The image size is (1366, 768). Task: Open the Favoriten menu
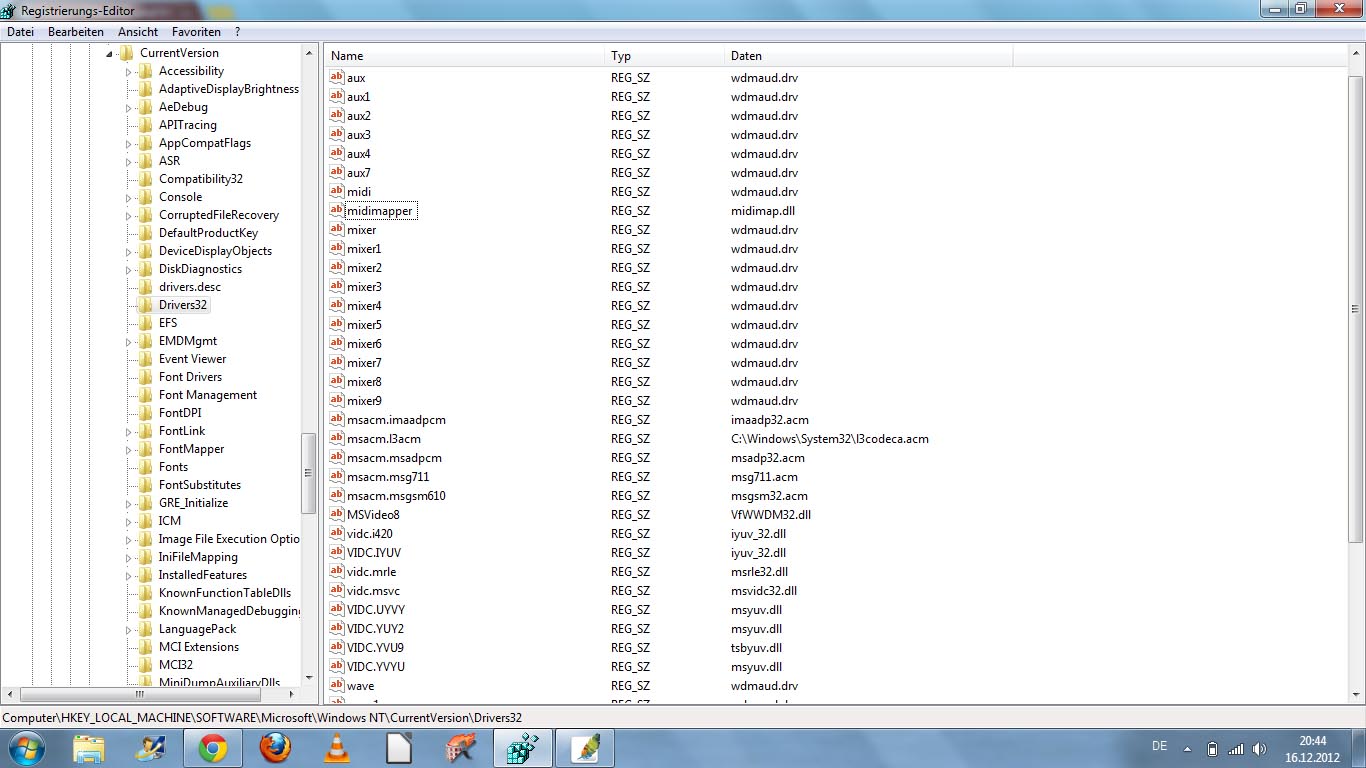[x=196, y=32]
